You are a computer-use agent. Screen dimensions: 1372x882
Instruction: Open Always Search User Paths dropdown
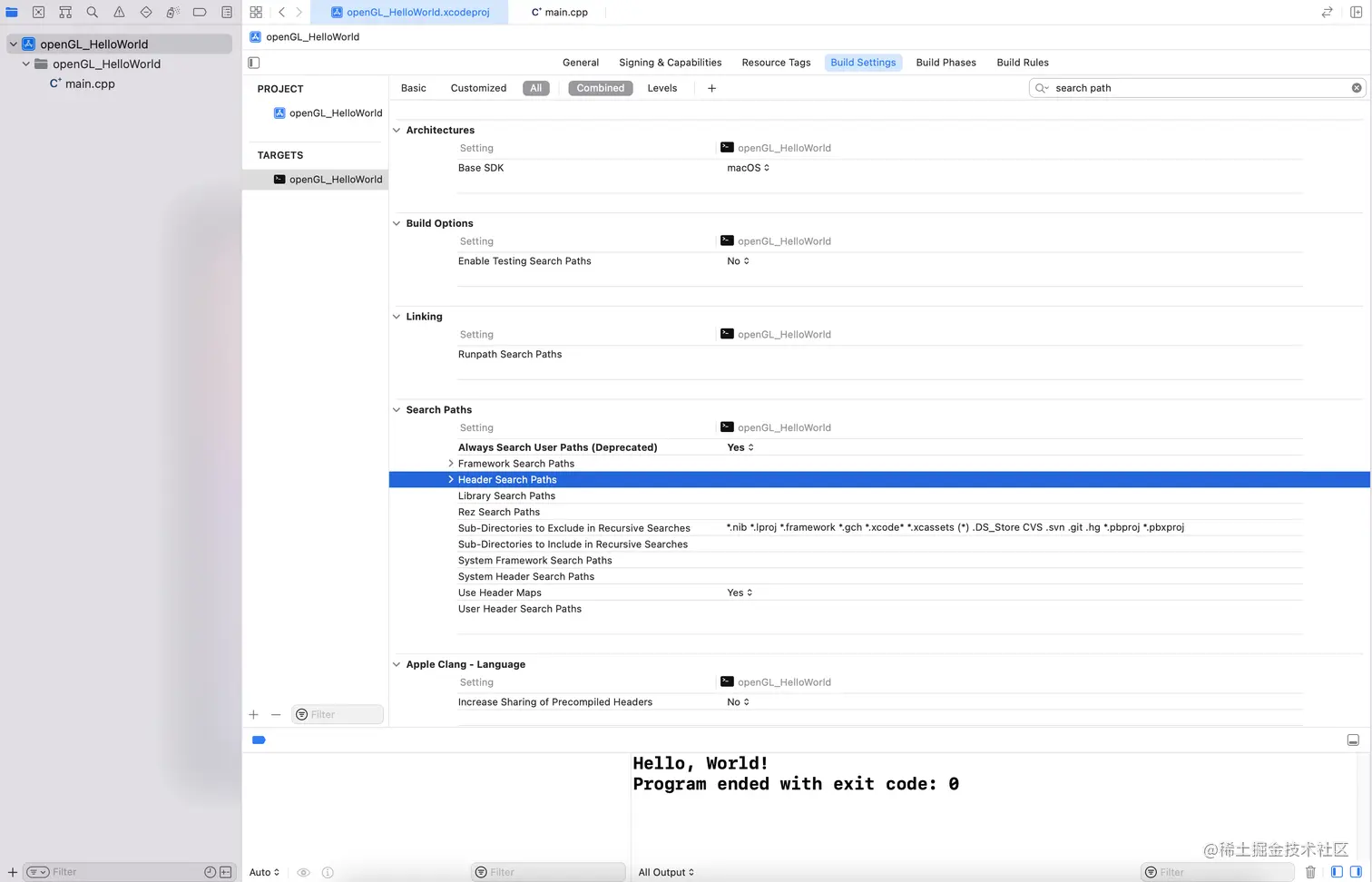point(740,447)
